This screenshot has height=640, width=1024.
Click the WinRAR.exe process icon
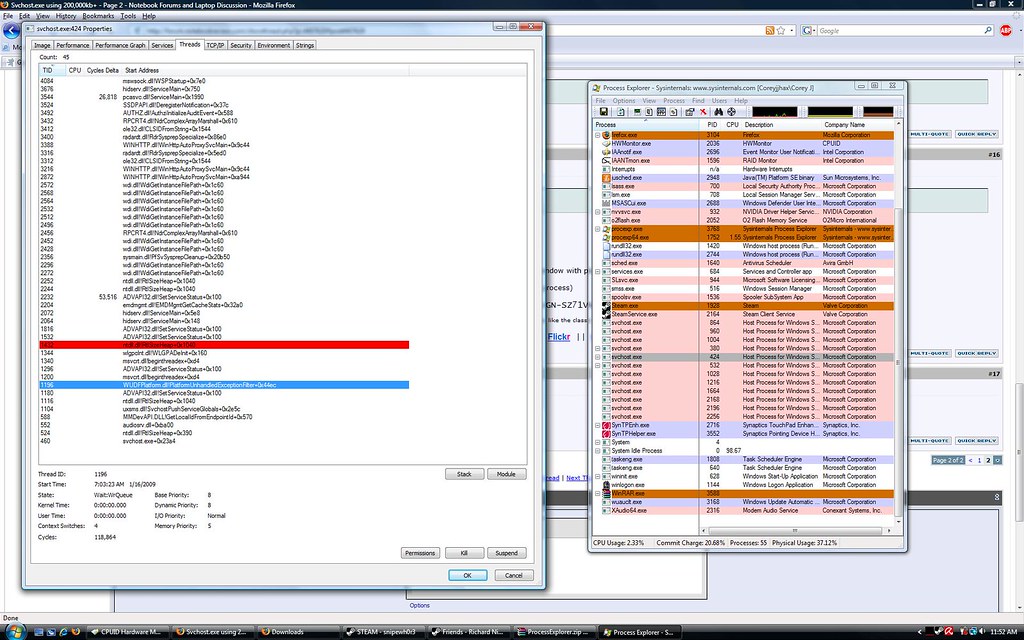[x=607, y=494]
